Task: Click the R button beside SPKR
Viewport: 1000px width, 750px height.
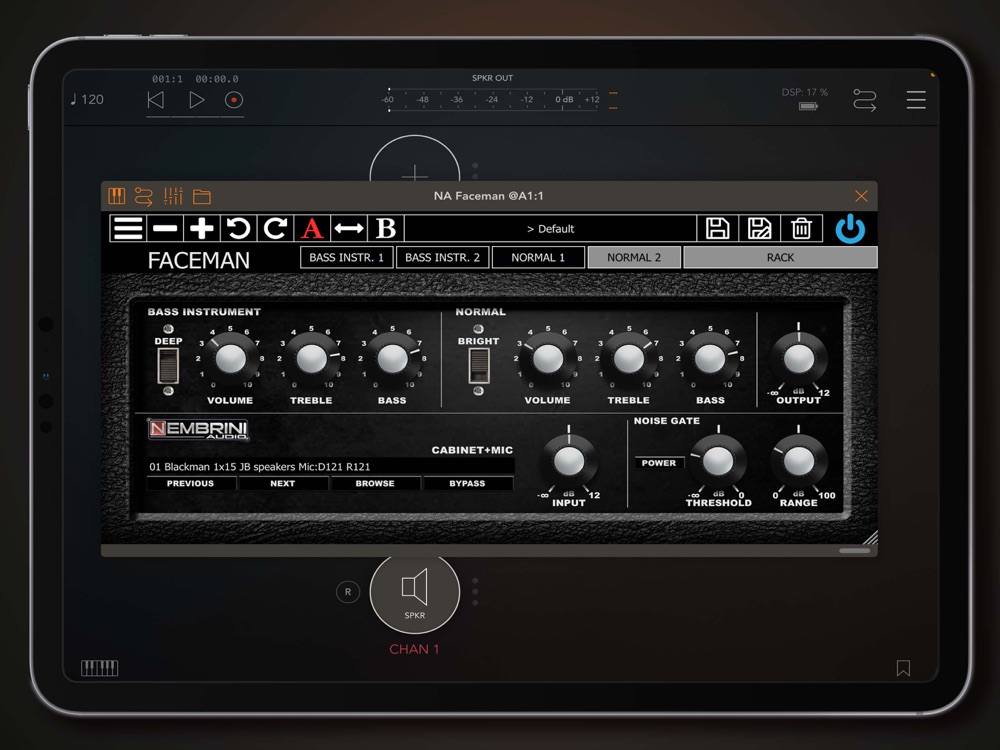Action: (348, 592)
